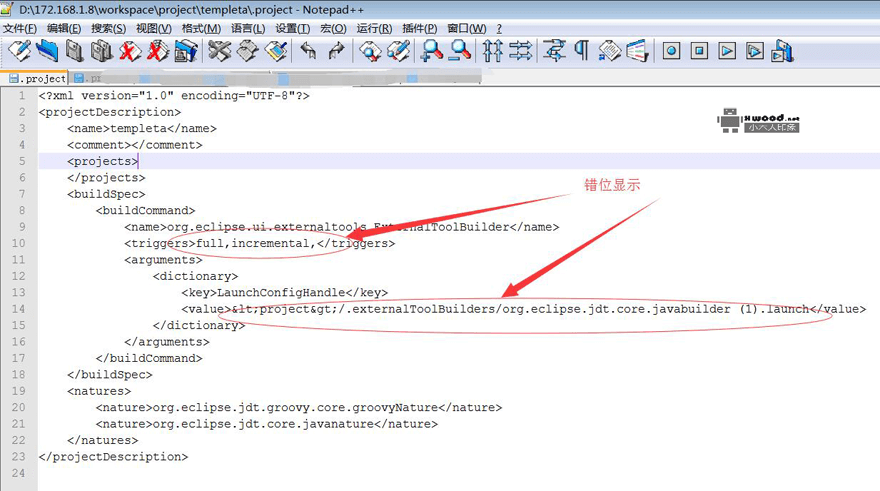Switch to the .project document tab
880x491 pixels.
[37, 78]
